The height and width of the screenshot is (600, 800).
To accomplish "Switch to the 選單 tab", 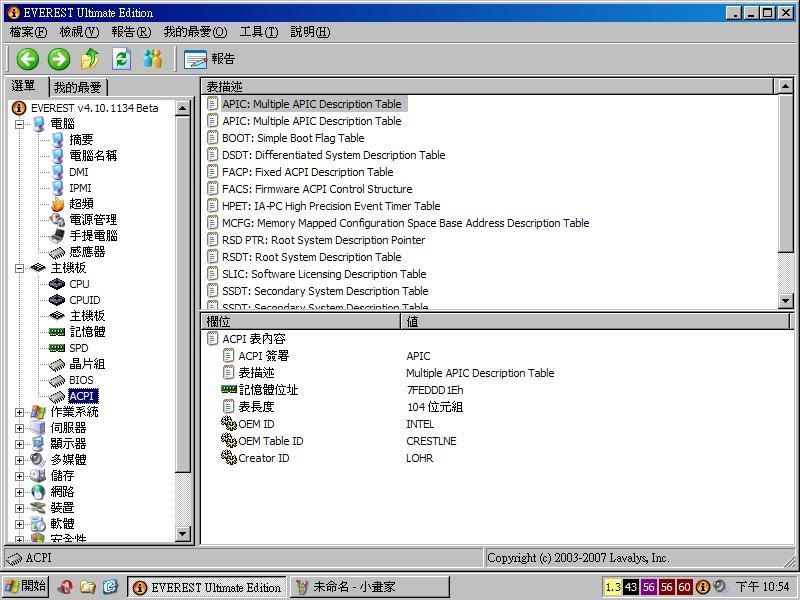I will [x=24, y=86].
